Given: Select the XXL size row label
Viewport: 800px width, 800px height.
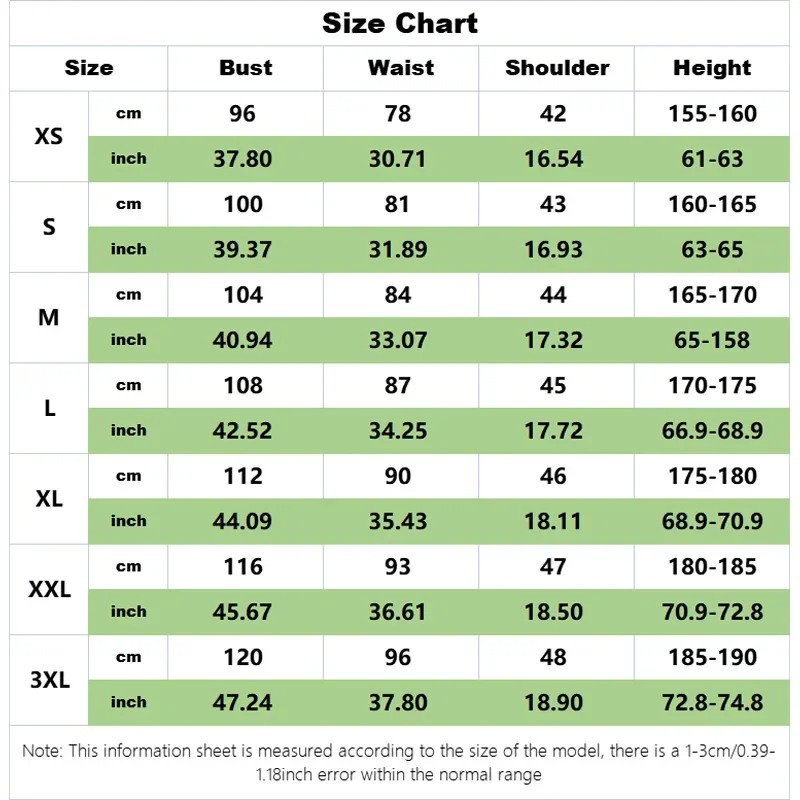Looking at the screenshot, I should 49,589.
